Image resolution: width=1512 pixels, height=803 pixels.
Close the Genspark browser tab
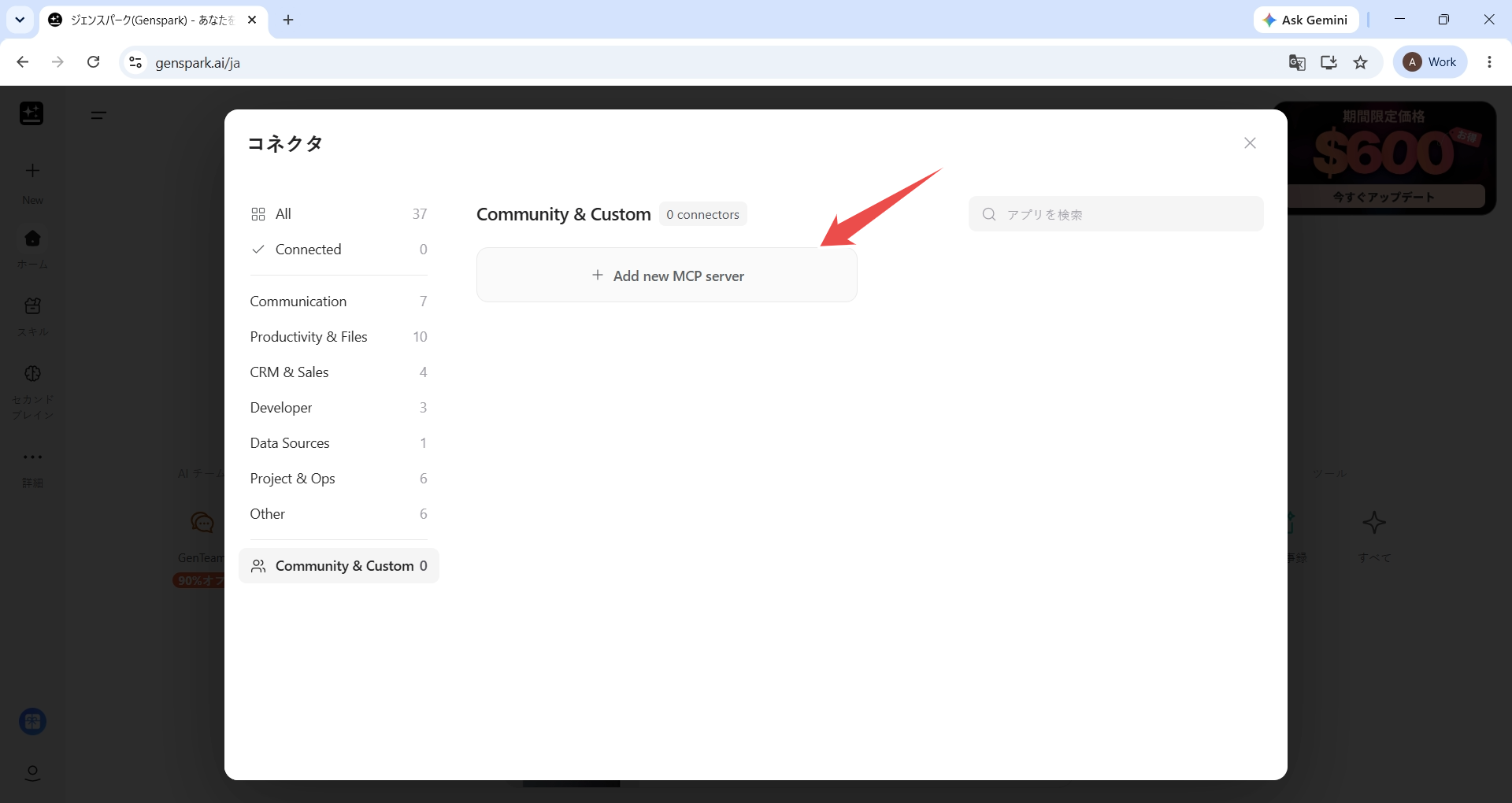pos(252,20)
